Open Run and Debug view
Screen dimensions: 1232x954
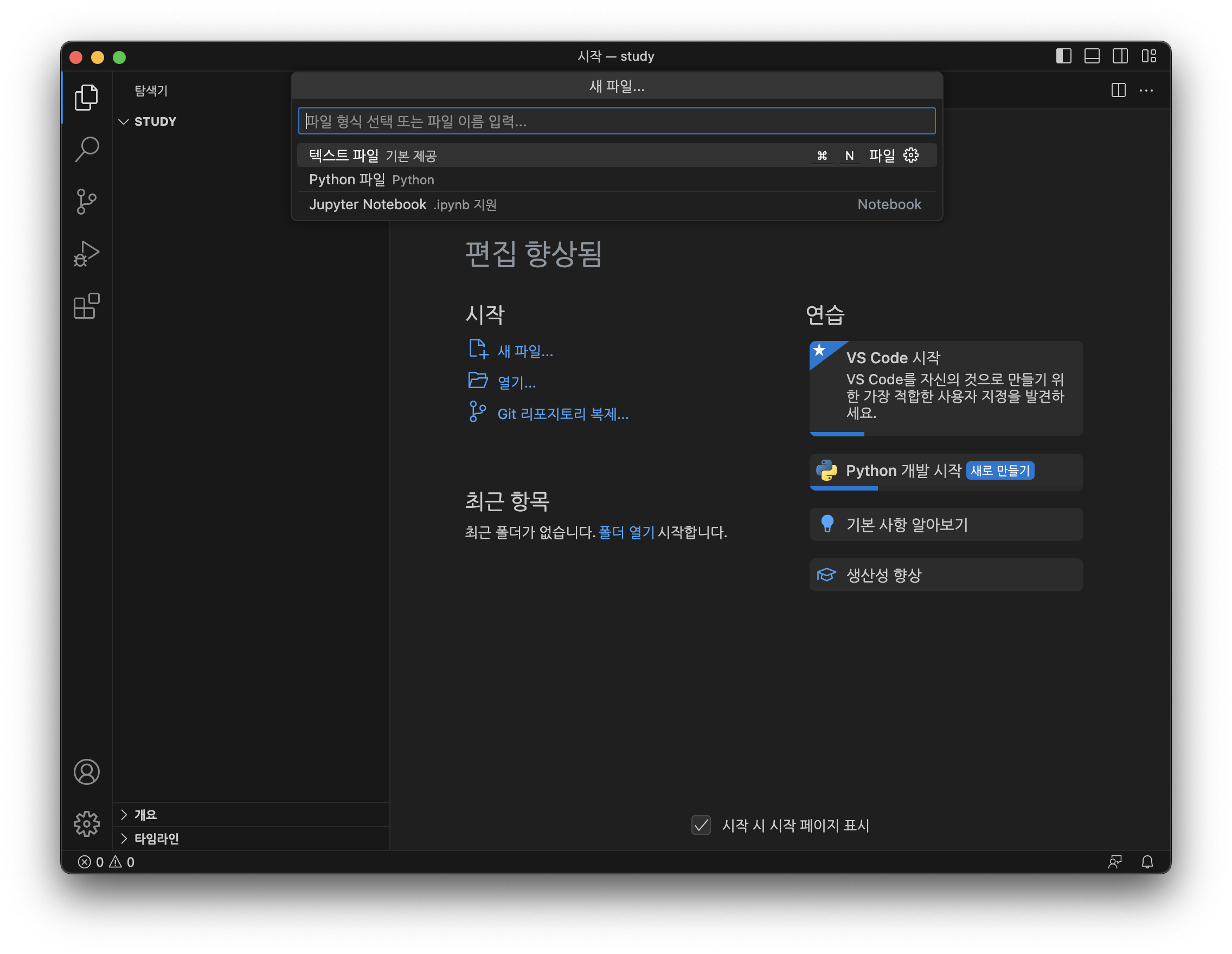(86, 254)
